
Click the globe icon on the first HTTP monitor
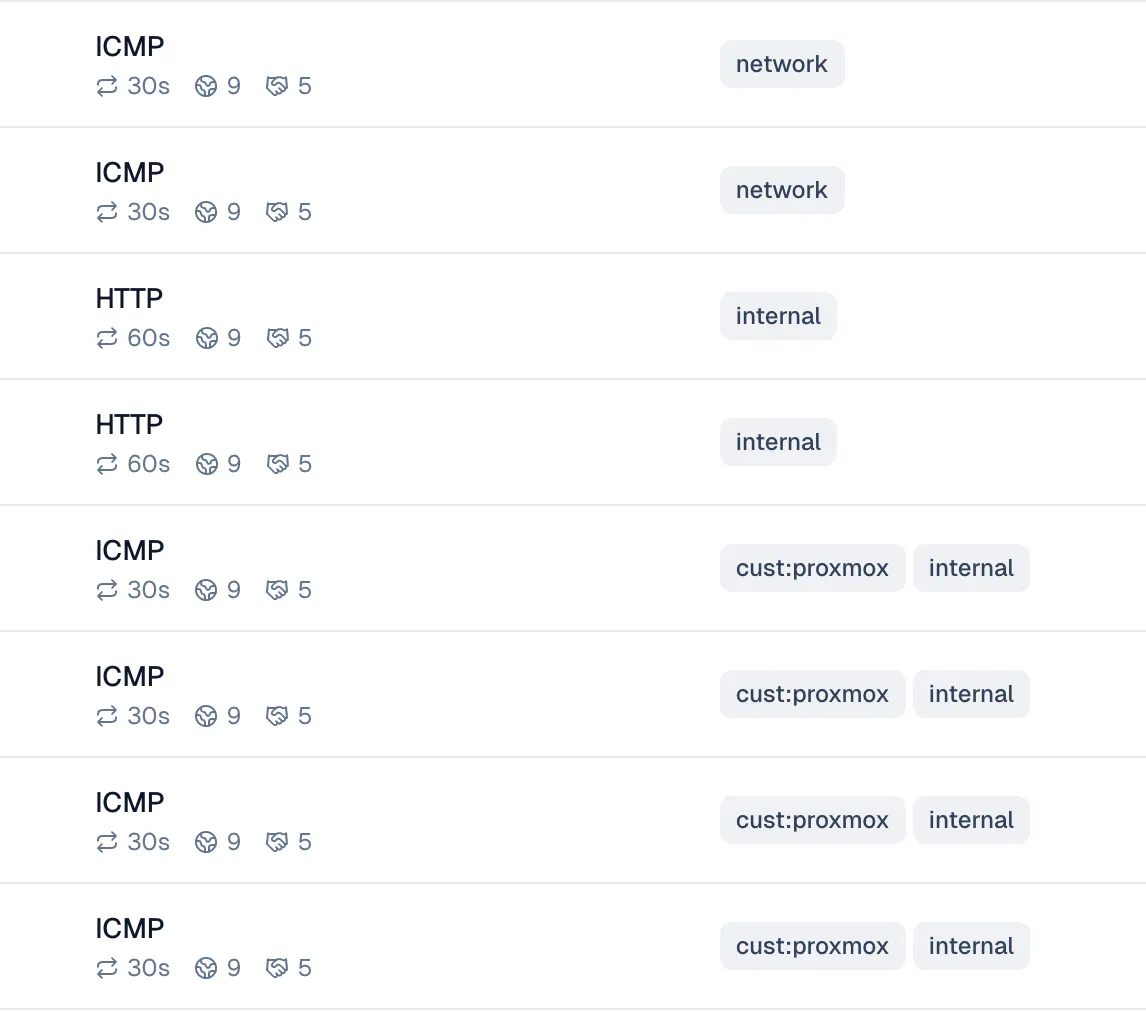207,338
